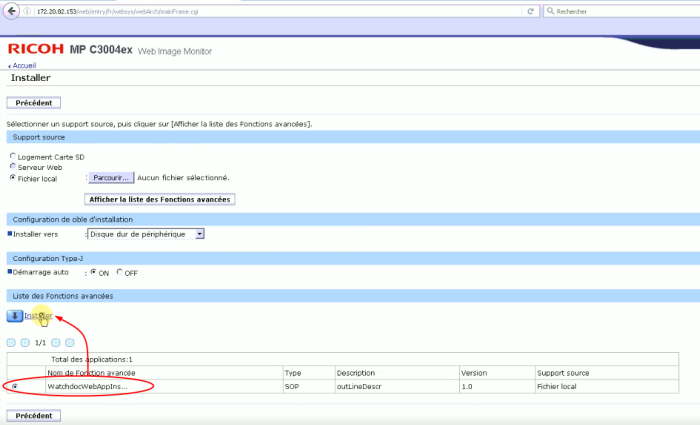Click the browser back arrow button

click(10, 10)
